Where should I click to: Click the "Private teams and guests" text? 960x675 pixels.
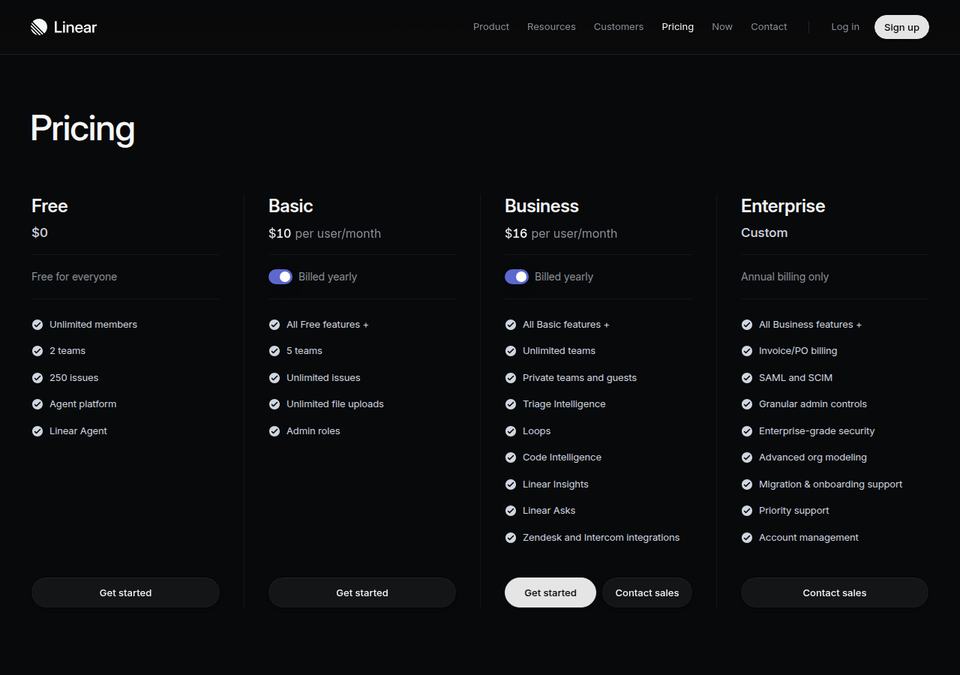point(580,378)
